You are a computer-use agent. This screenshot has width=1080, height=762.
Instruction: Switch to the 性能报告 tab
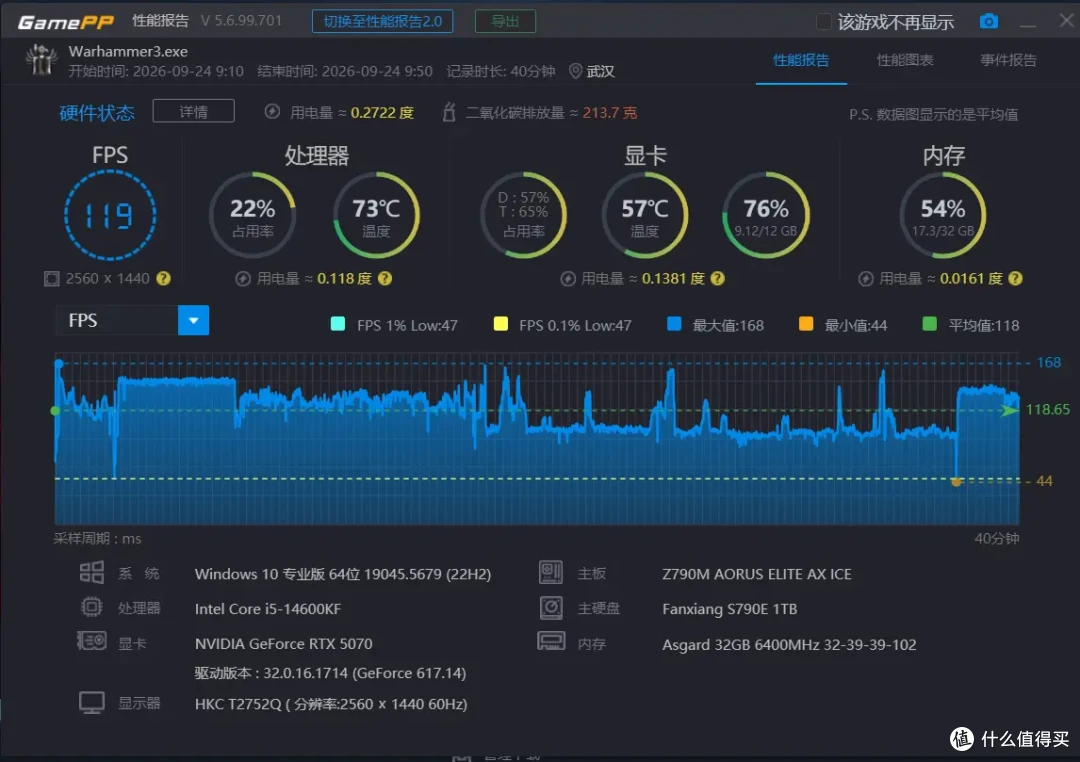pyautogui.click(x=801, y=60)
